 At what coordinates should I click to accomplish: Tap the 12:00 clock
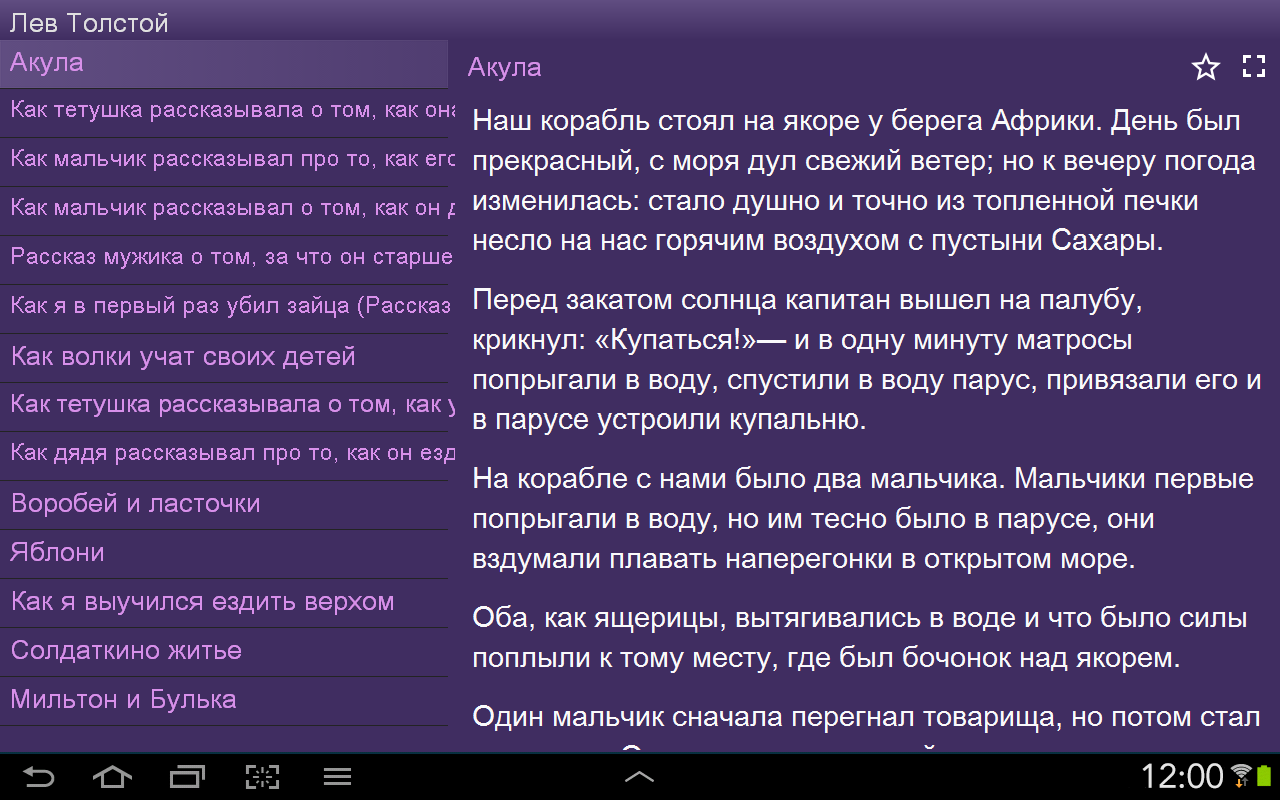point(1182,776)
